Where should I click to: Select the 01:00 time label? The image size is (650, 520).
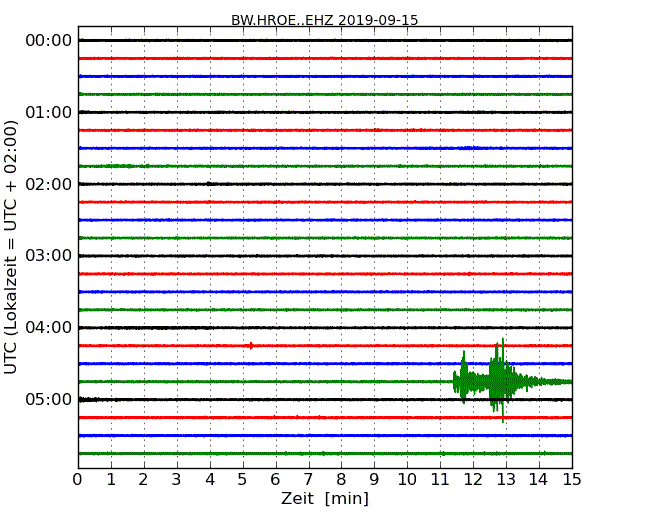click(x=49, y=112)
